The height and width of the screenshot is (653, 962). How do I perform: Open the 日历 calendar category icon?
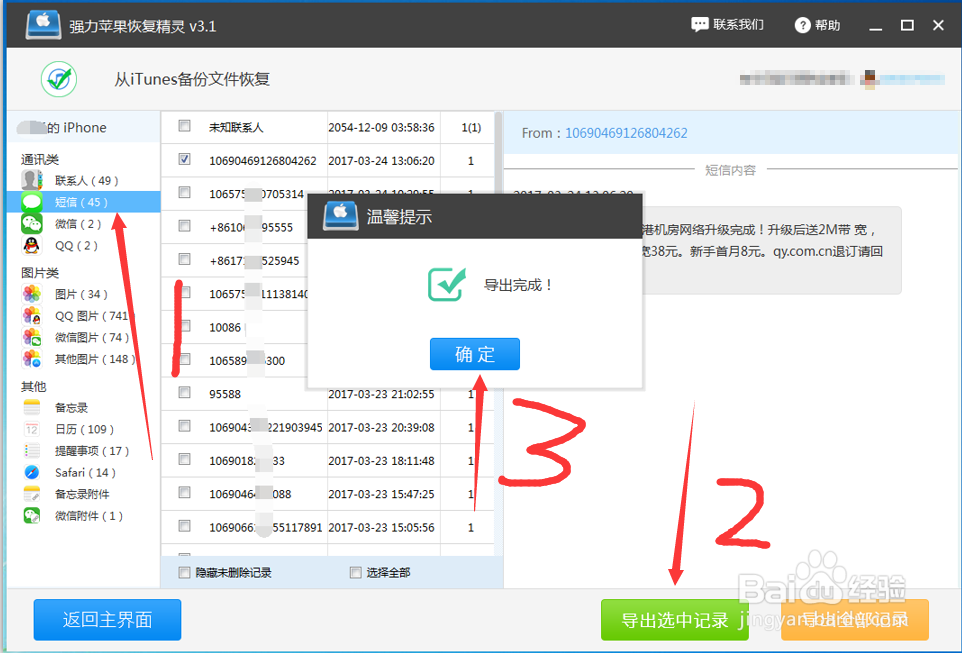pos(34,428)
